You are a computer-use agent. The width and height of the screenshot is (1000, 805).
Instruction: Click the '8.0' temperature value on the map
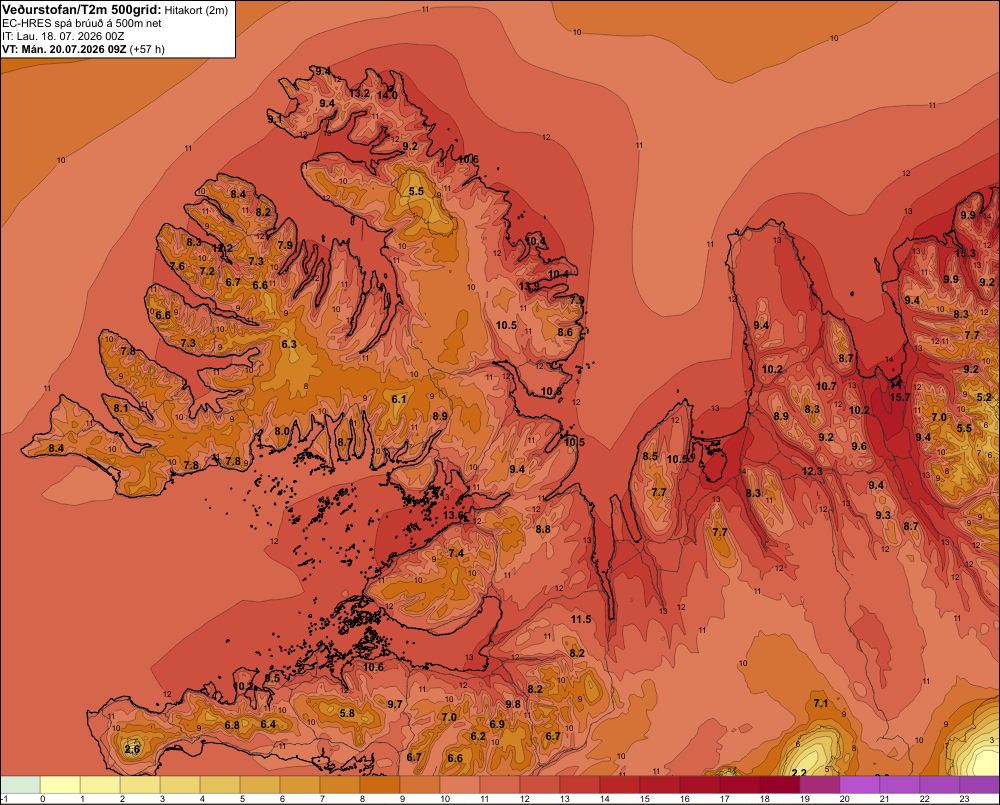pyautogui.click(x=282, y=431)
